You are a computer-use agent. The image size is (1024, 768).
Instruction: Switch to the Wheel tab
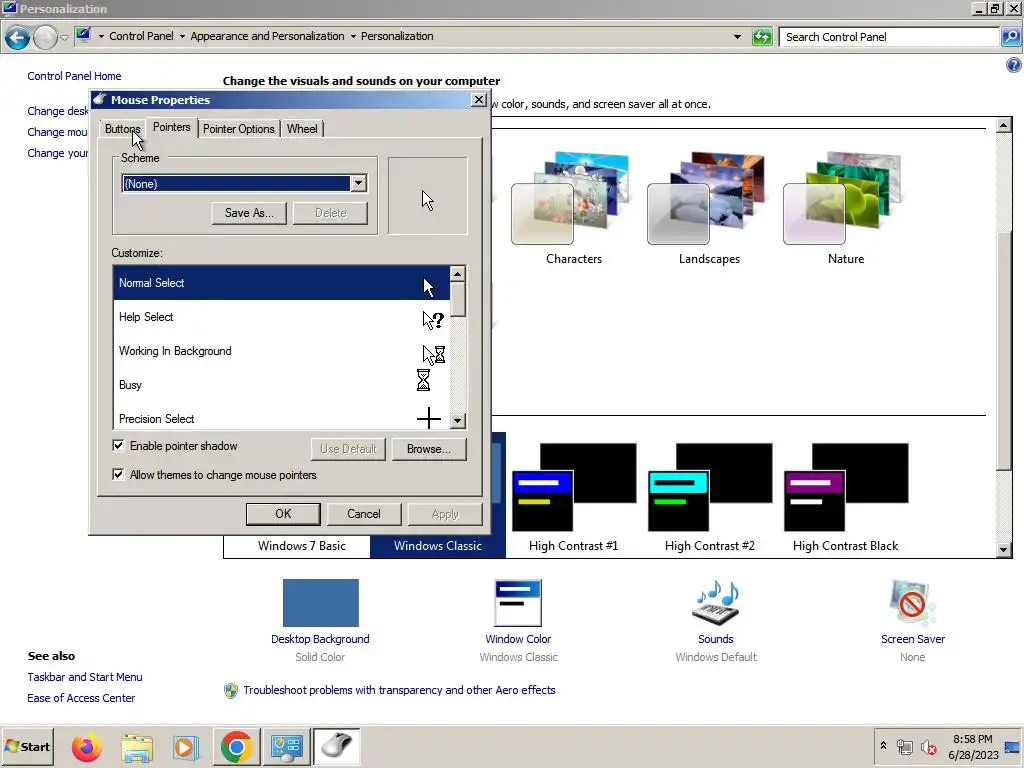click(302, 129)
